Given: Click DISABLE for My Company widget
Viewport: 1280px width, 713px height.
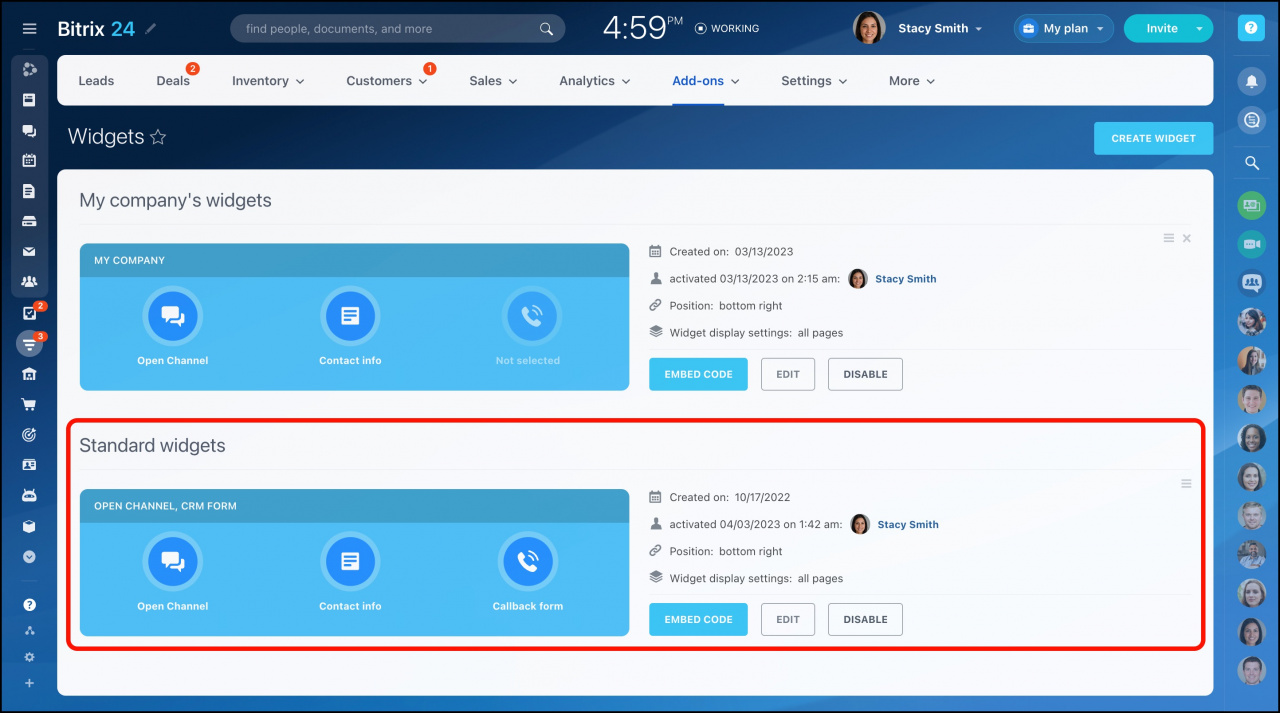Looking at the screenshot, I should pos(865,374).
